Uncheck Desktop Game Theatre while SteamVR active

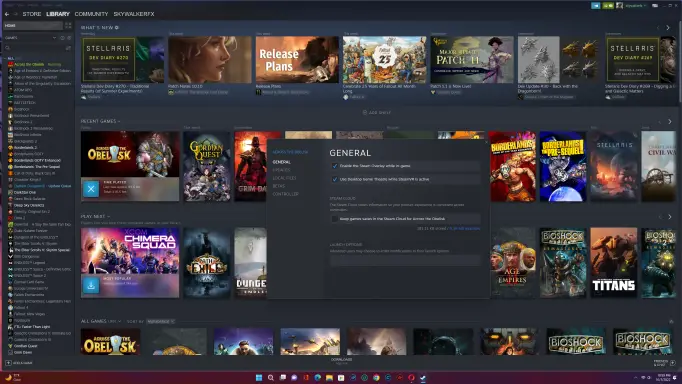(334, 179)
